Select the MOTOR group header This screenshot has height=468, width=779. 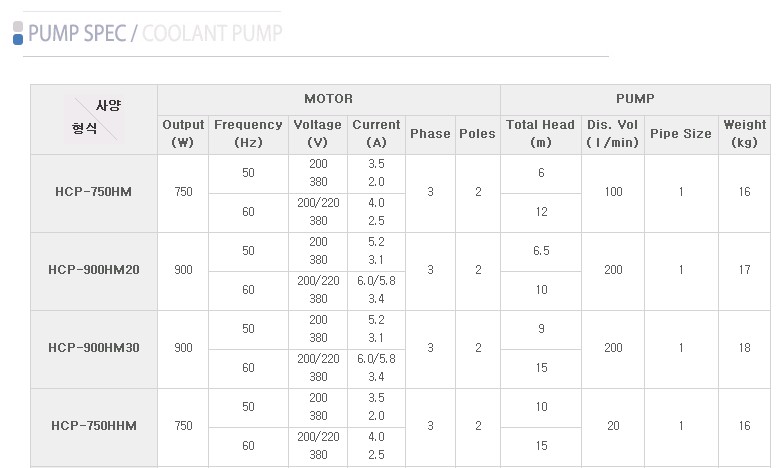[x=328, y=99]
